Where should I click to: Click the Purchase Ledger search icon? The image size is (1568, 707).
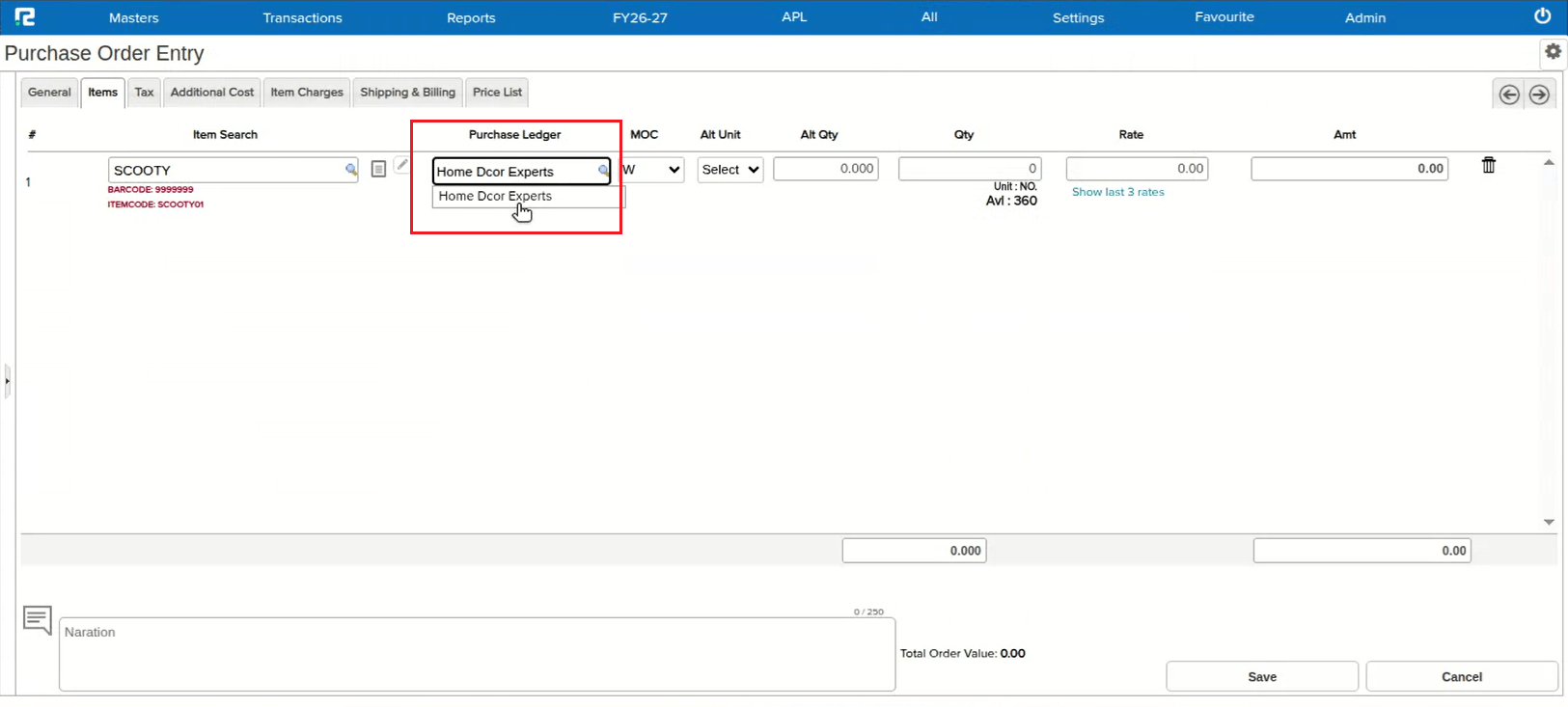(603, 171)
